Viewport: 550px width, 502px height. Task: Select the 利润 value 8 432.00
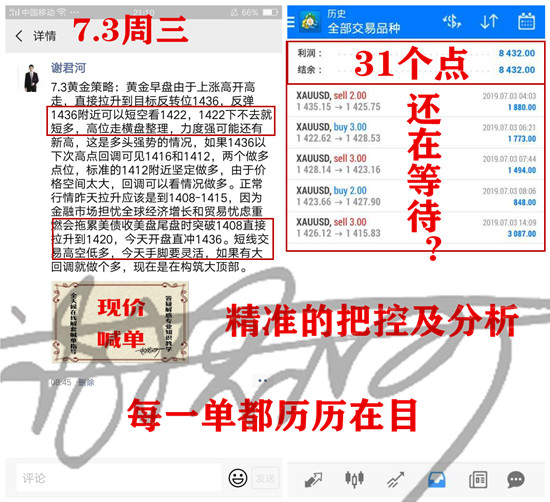click(x=517, y=53)
